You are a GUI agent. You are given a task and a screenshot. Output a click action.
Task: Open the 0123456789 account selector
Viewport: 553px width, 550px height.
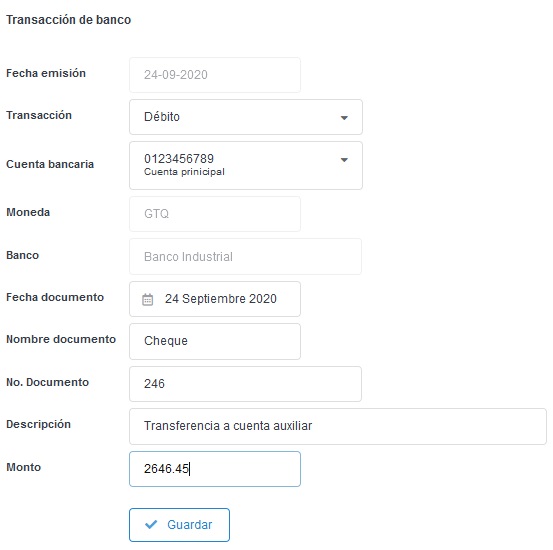246,165
